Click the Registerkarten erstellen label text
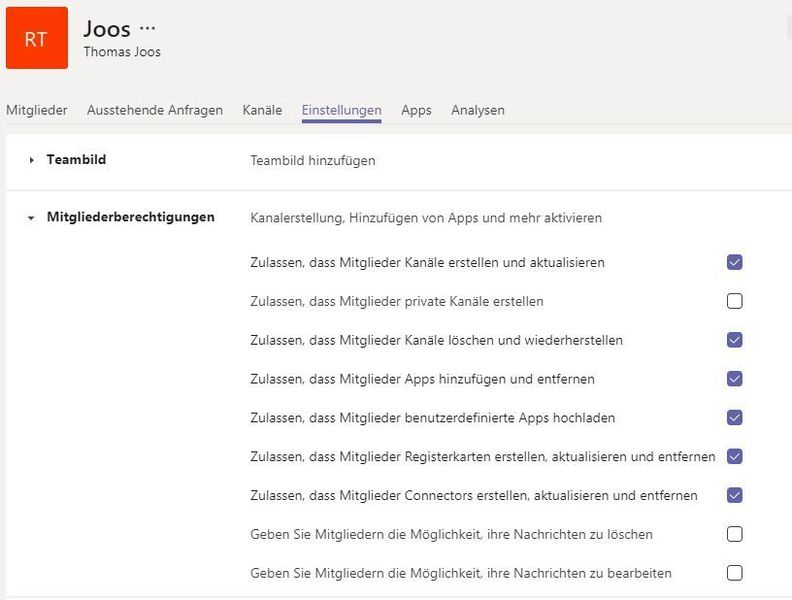 coord(482,457)
